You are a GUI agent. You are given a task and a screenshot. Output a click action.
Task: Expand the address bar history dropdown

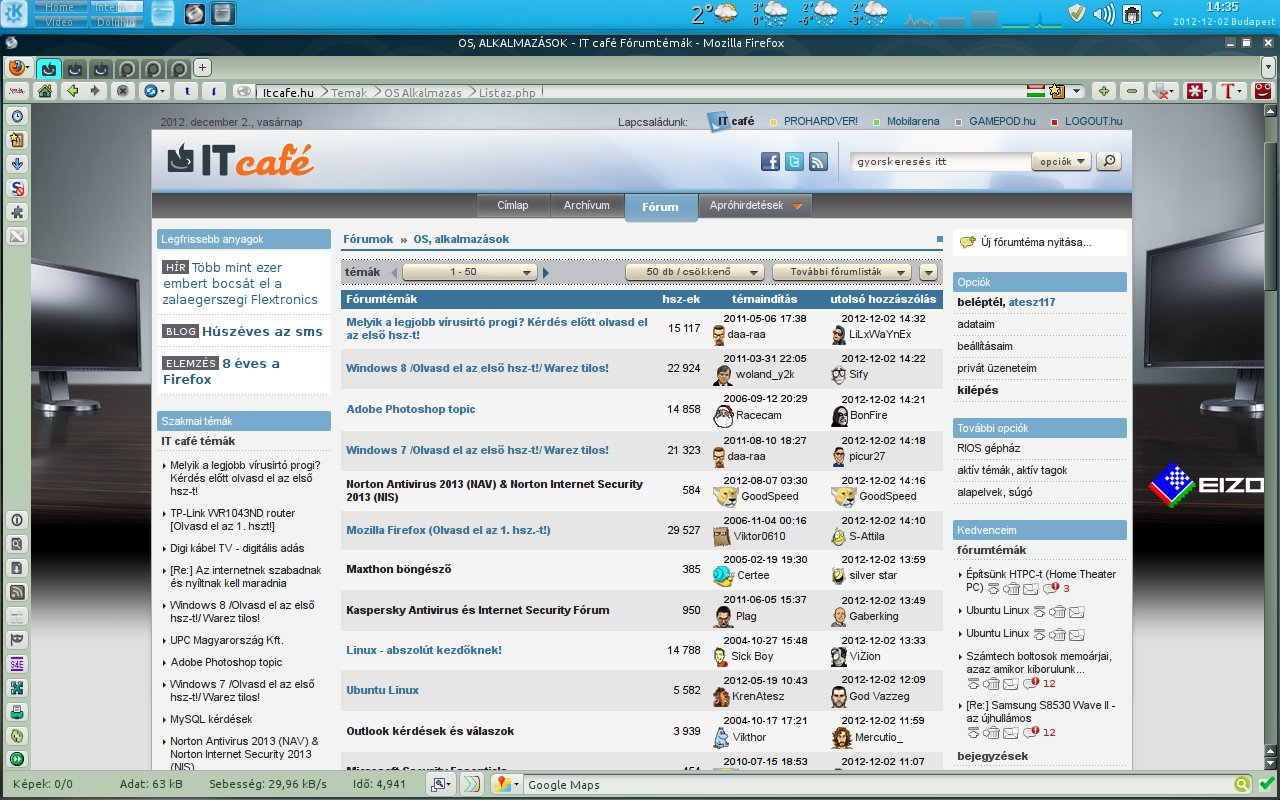1077,91
